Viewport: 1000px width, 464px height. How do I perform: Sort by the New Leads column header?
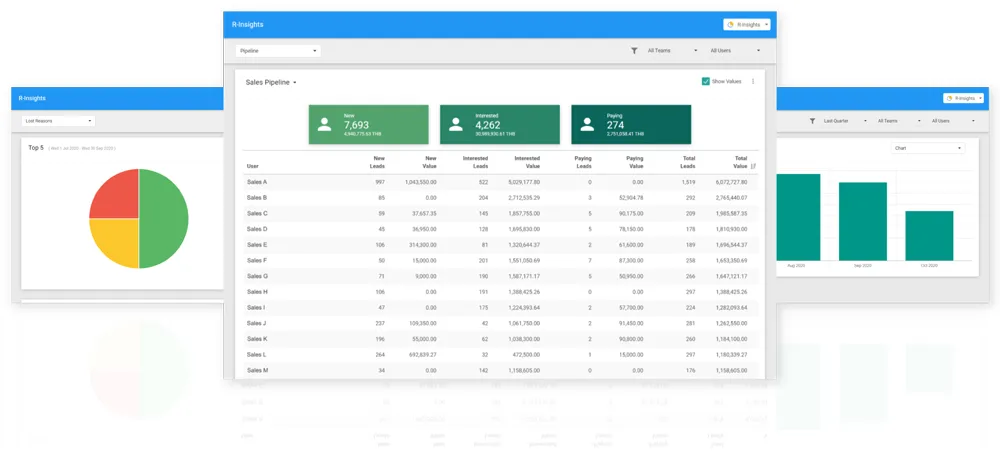pyautogui.click(x=377, y=163)
